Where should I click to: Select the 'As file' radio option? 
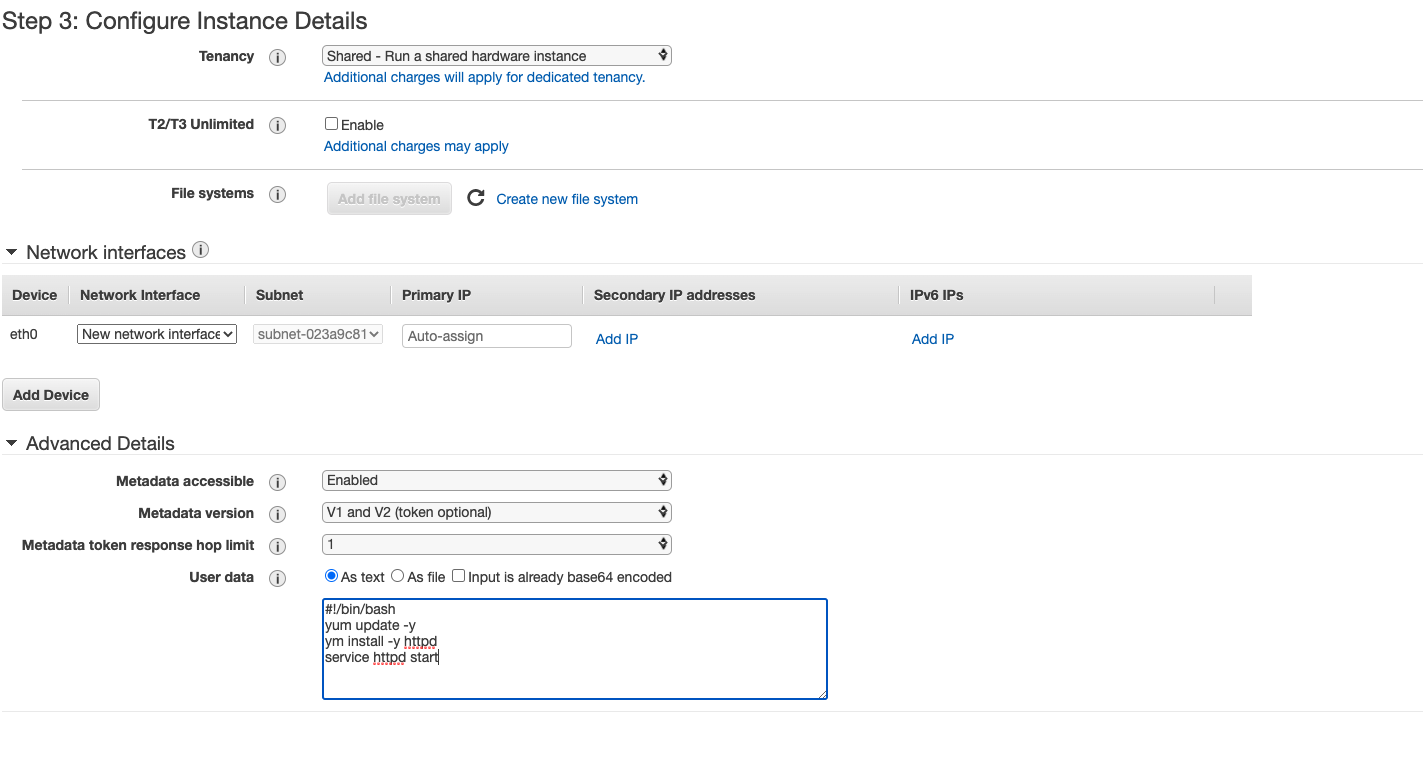point(397,576)
